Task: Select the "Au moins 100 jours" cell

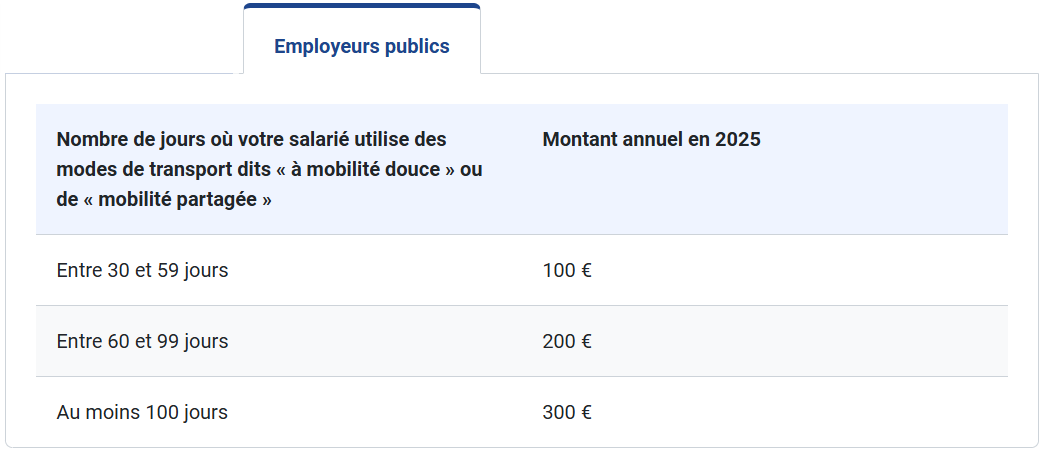Action: tap(142, 412)
